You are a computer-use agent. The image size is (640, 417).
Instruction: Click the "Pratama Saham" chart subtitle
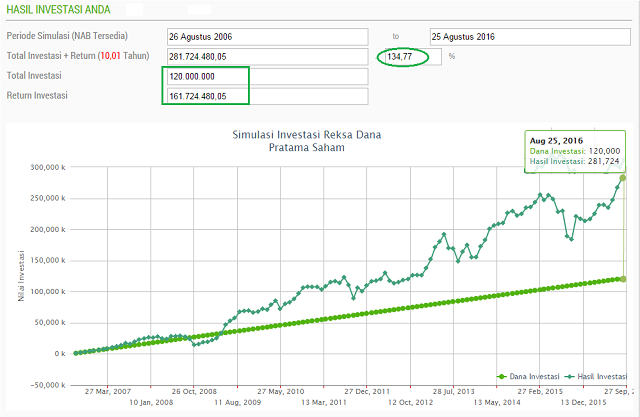tap(306, 147)
